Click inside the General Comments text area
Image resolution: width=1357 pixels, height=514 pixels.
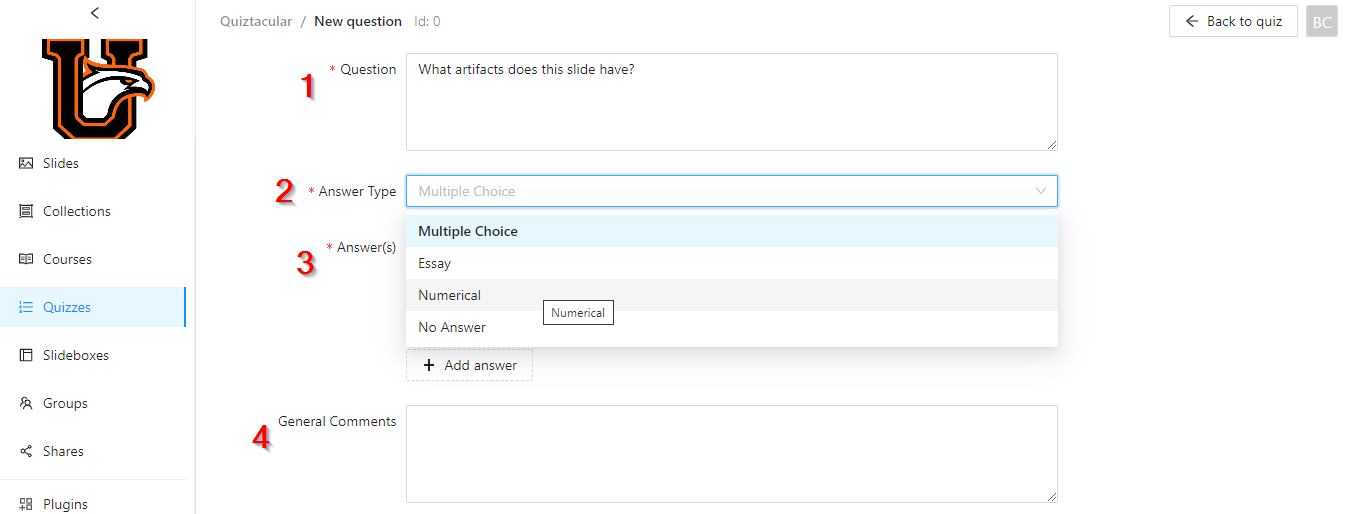[x=731, y=453]
